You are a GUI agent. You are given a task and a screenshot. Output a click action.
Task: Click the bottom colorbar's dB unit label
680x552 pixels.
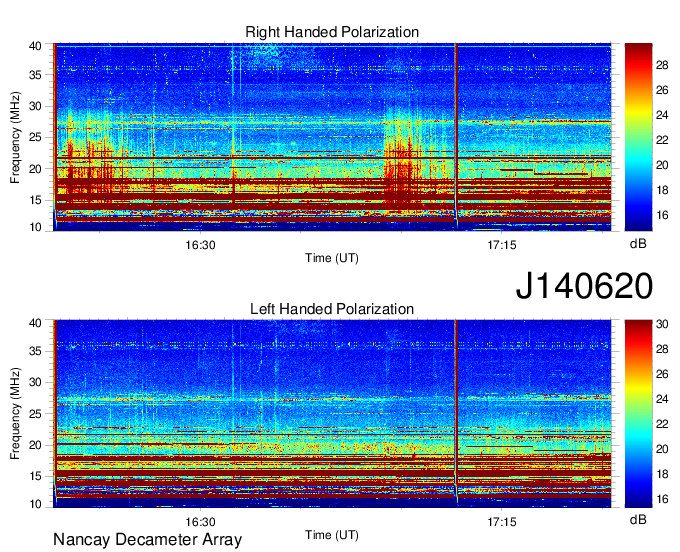point(638,519)
